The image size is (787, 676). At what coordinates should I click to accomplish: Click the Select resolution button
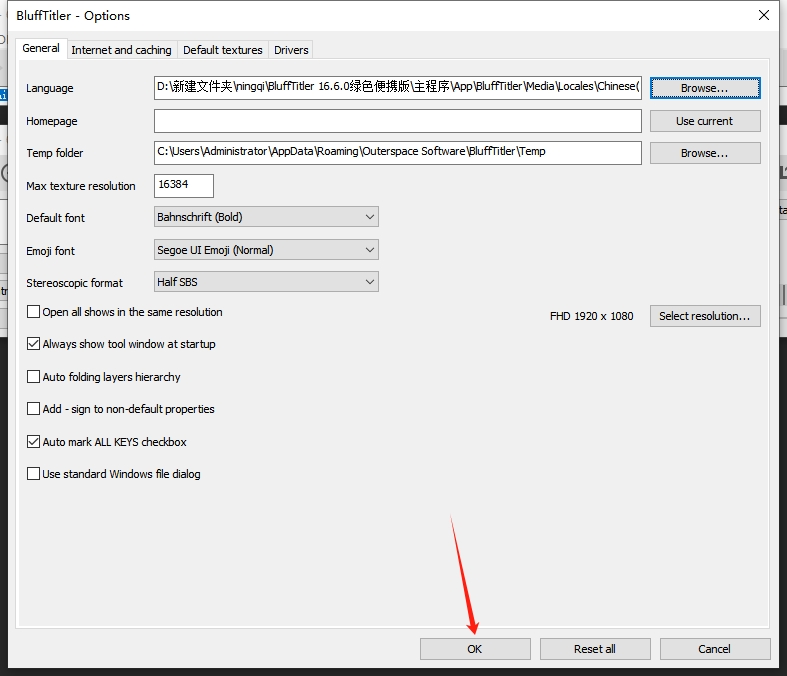[x=705, y=316]
